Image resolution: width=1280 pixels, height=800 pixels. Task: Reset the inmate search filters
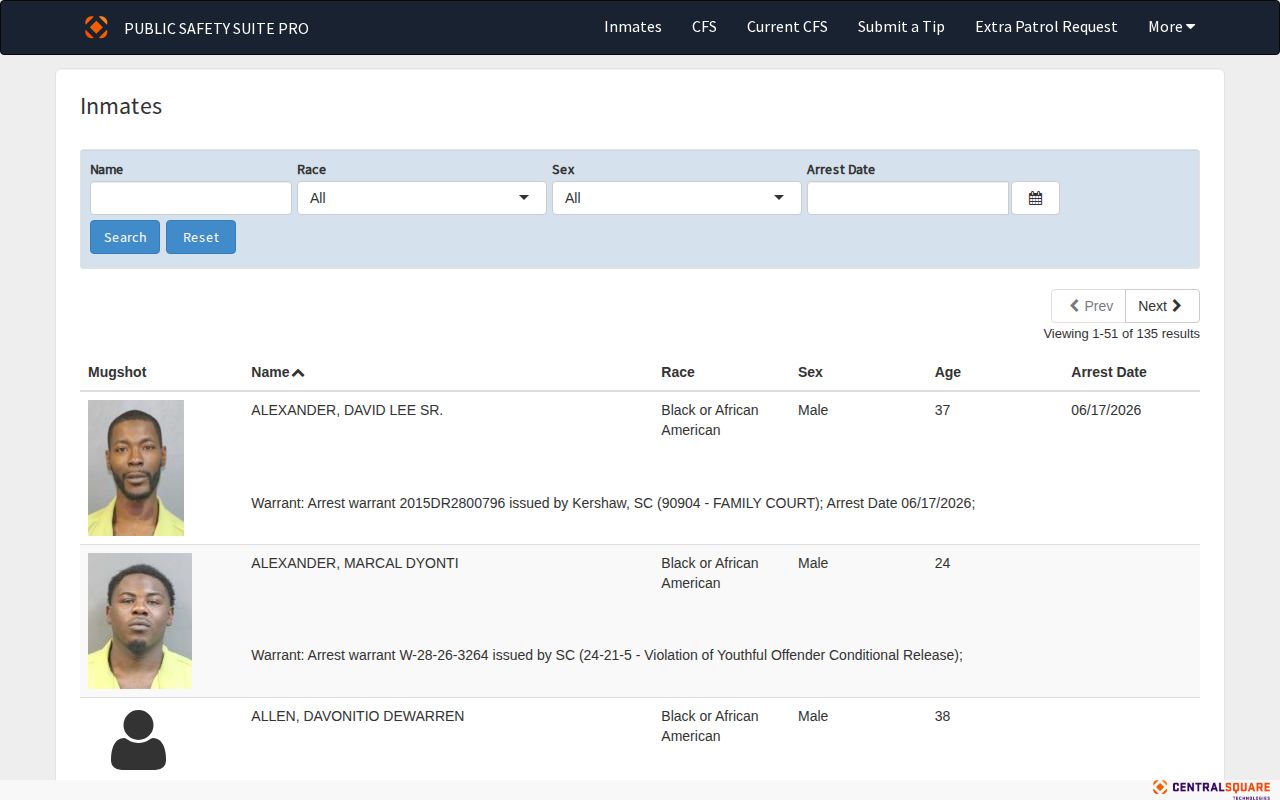(201, 237)
